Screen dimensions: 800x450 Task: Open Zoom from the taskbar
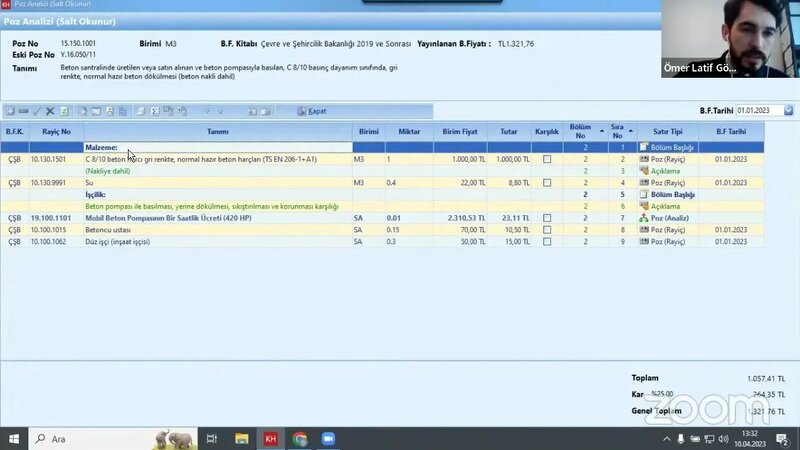(328, 439)
